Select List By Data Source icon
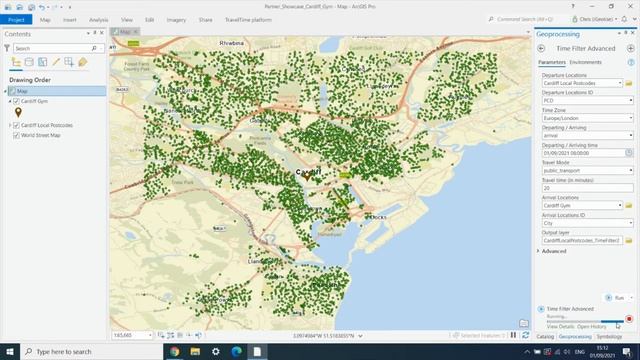The height and width of the screenshot is (360, 640). (29, 62)
